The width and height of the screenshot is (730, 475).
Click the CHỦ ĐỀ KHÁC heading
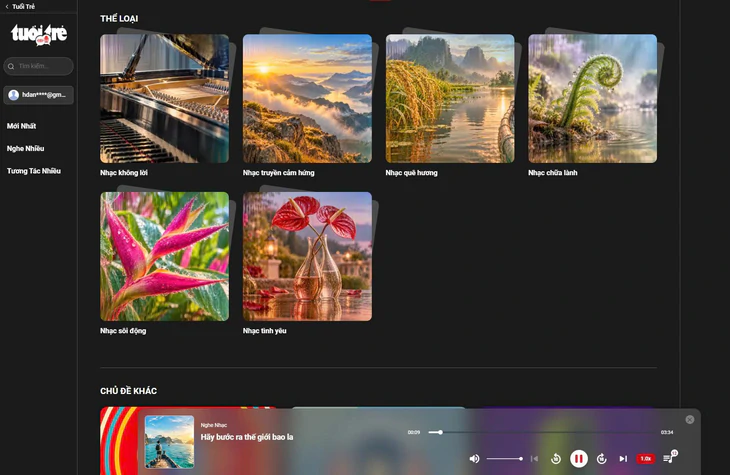(128, 391)
